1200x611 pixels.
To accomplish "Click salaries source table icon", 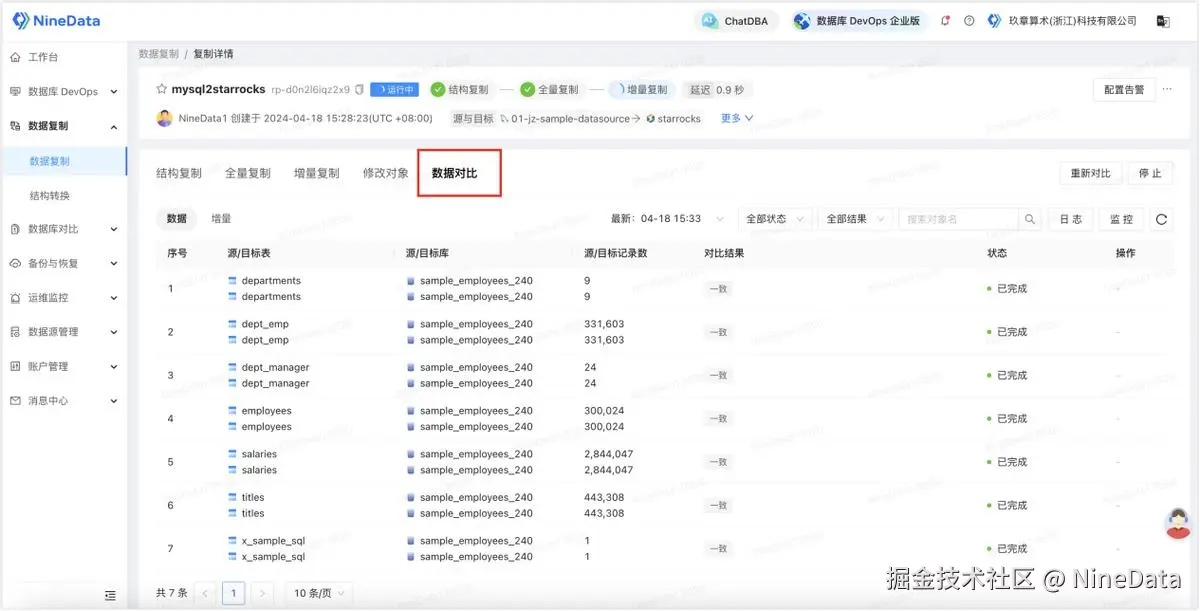I will 233,454.
